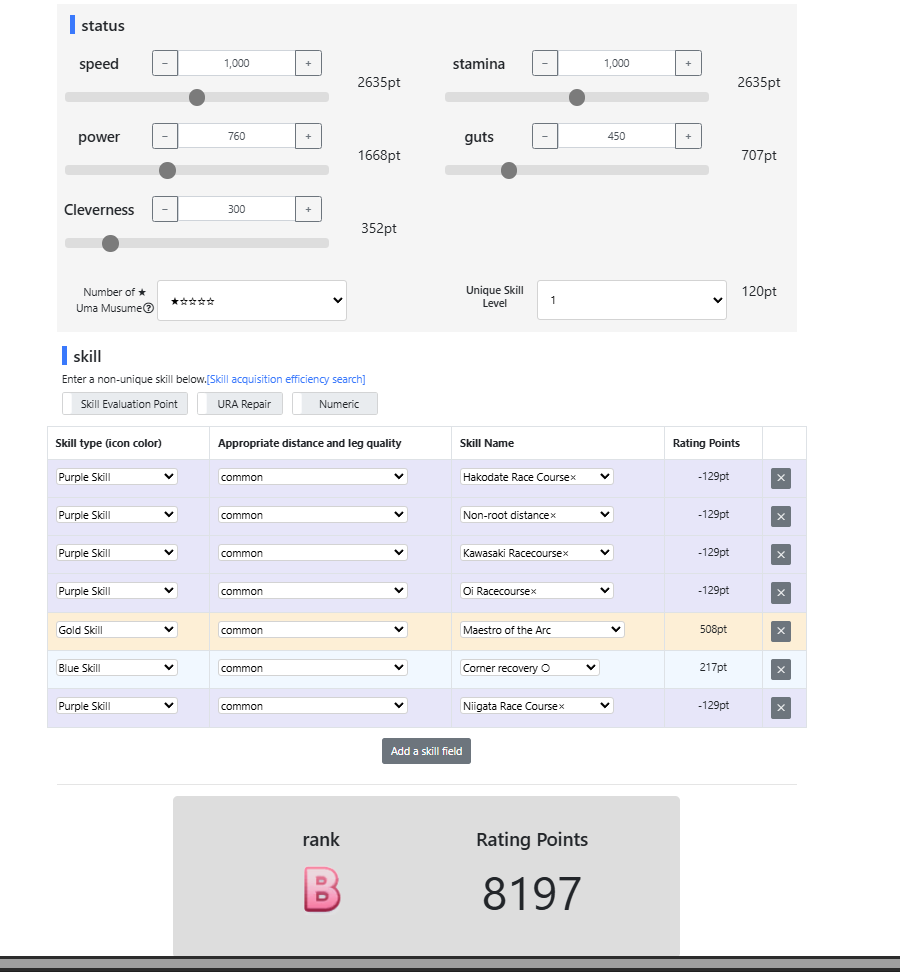Click the power value input field
Screen dimensions: 900x972
(237, 136)
